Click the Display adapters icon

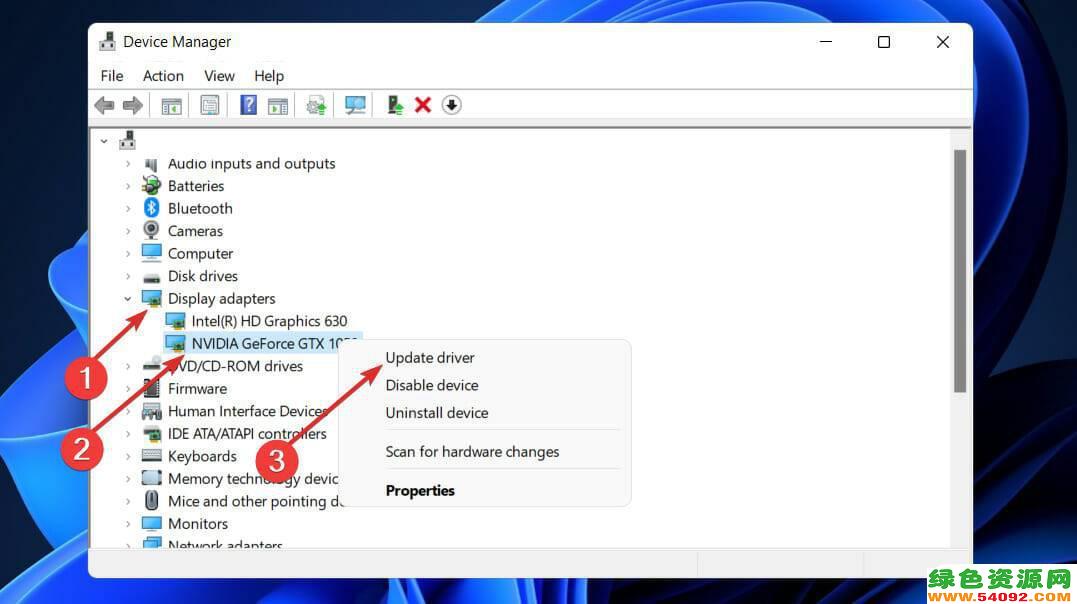coord(151,298)
